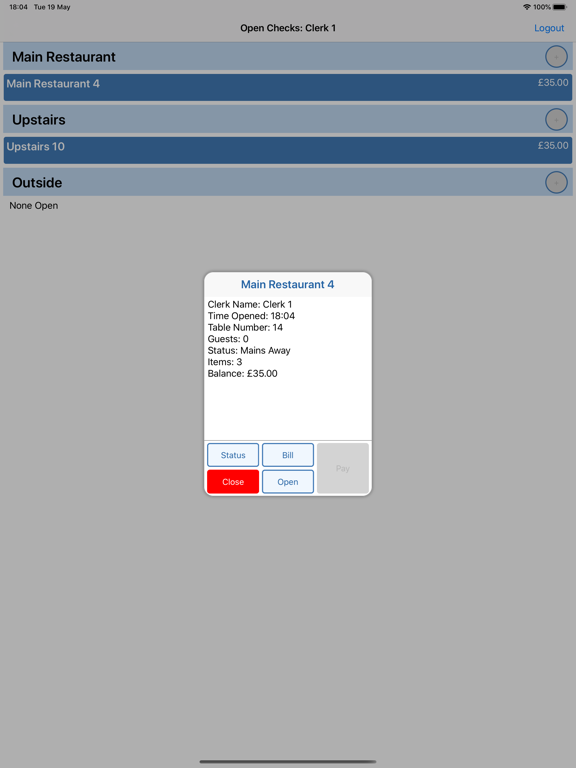Viewport: 576px width, 768px height.
Task: Click the Status button in the popup
Action: [x=233, y=455]
